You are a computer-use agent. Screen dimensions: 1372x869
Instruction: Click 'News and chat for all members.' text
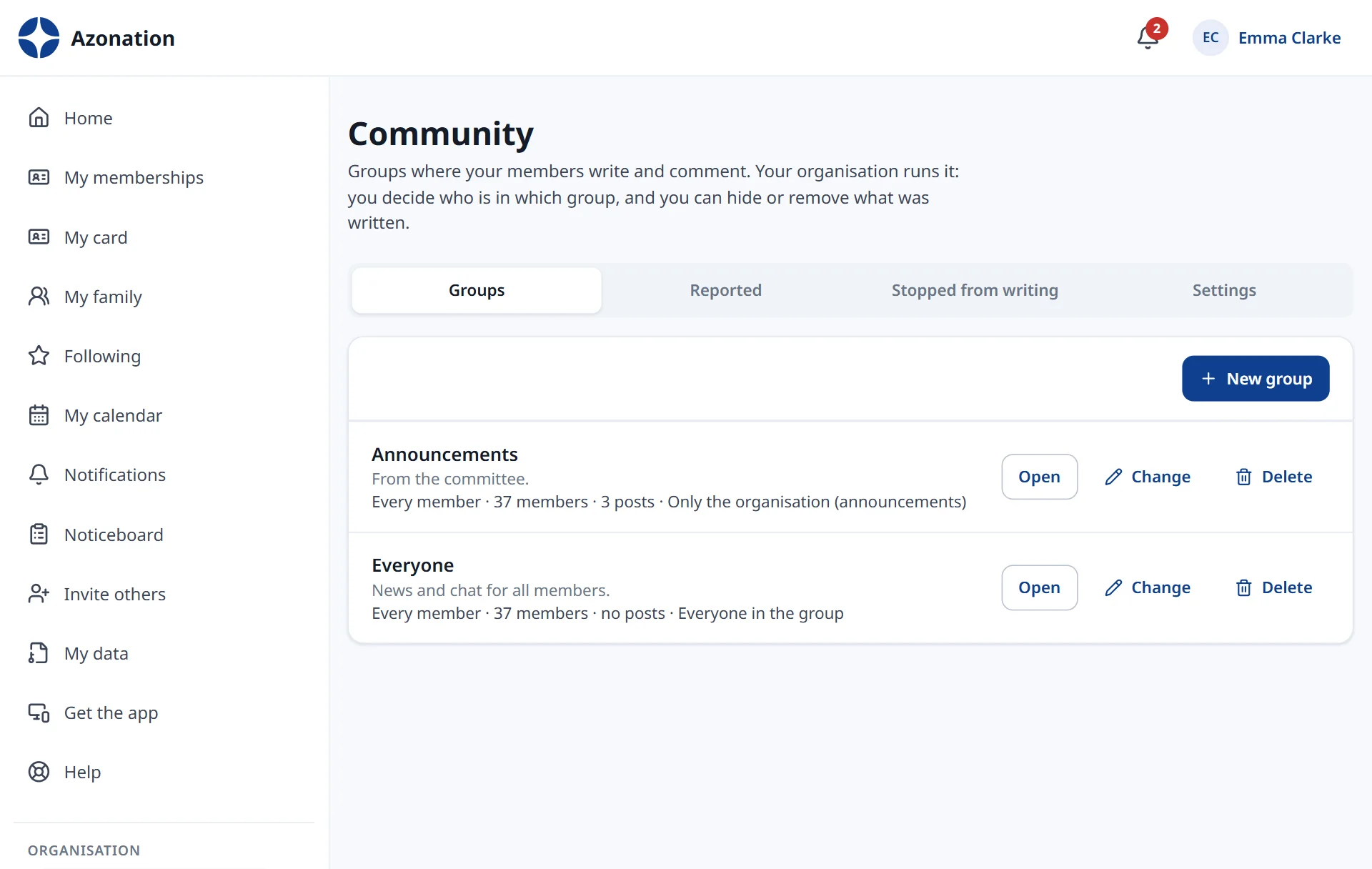tap(491, 590)
